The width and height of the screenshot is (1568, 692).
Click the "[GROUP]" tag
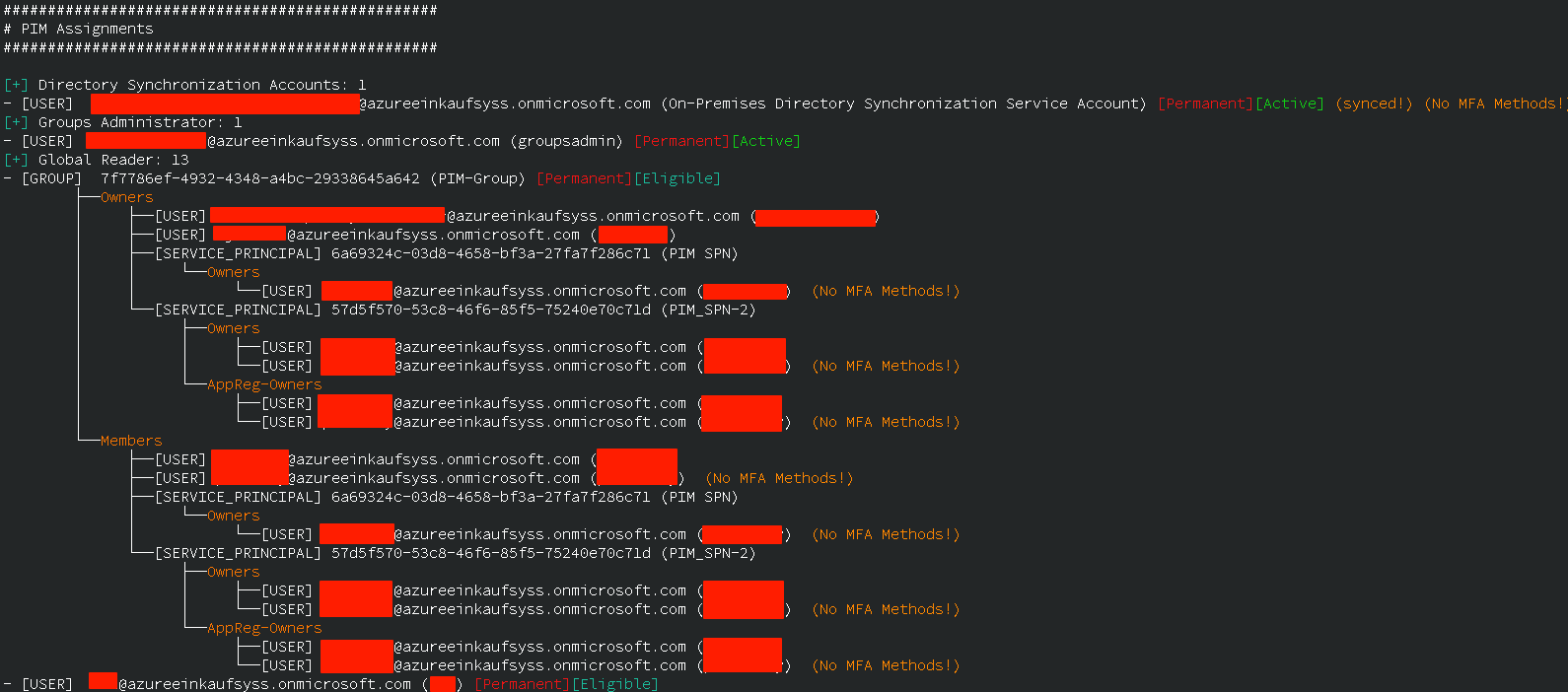tap(52, 178)
